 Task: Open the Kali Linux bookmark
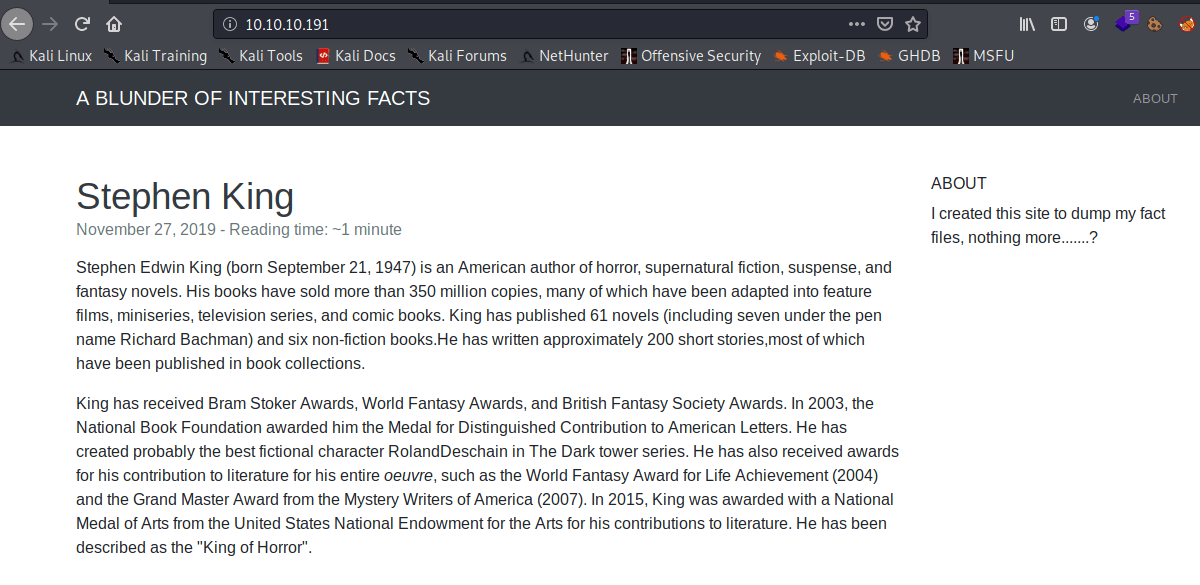point(51,56)
